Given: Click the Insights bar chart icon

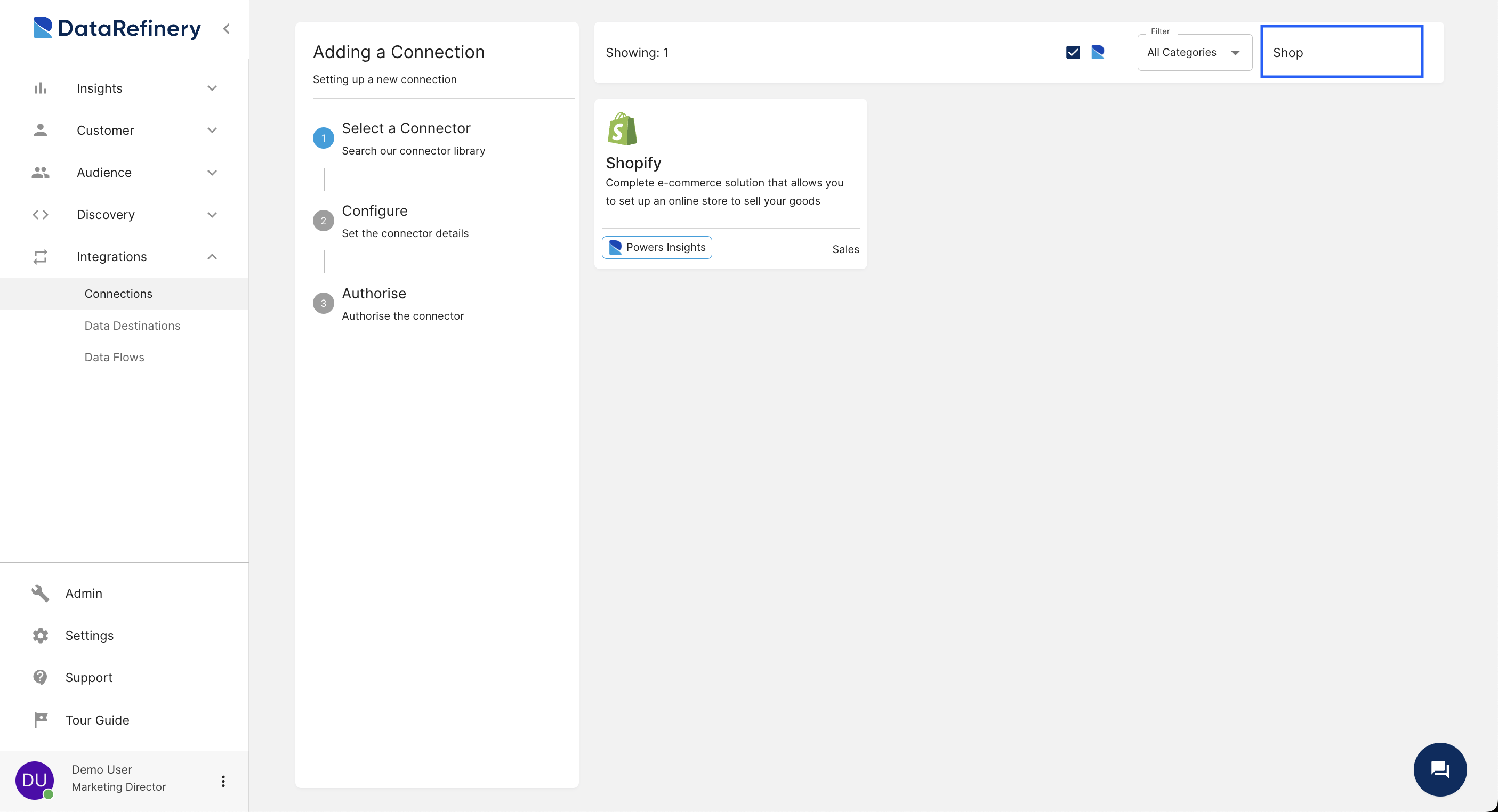Looking at the screenshot, I should 40,88.
